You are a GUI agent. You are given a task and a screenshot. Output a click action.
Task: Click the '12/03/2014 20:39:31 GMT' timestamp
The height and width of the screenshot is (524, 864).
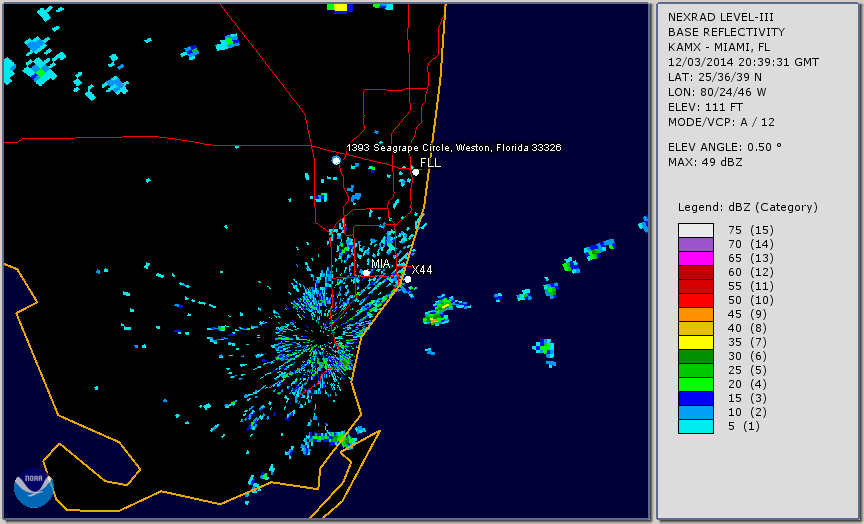pyautogui.click(x=743, y=62)
